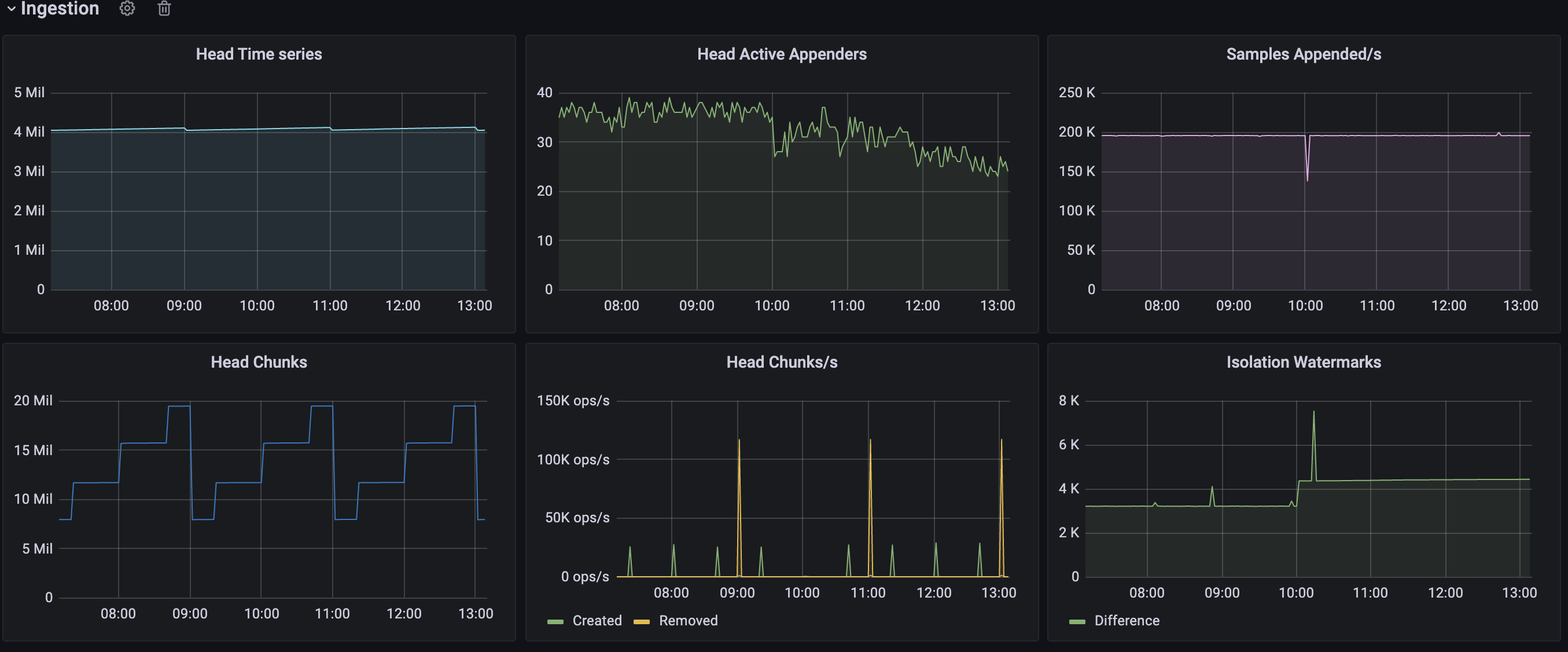Click the Head Chunks/s panel title

pyautogui.click(x=782, y=362)
